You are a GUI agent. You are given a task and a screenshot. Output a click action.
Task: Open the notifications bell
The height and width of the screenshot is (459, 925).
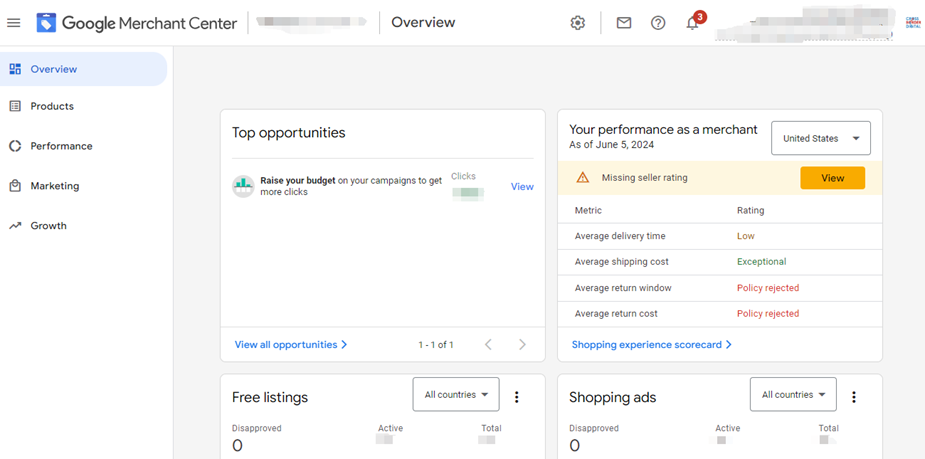pyautogui.click(x=692, y=23)
